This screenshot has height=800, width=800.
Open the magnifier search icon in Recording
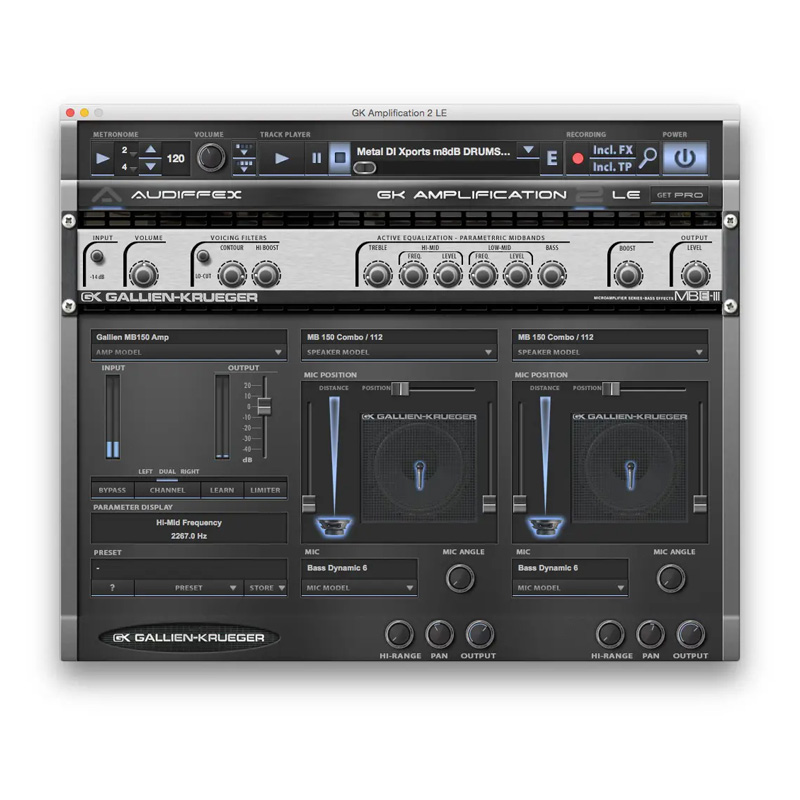pos(649,157)
